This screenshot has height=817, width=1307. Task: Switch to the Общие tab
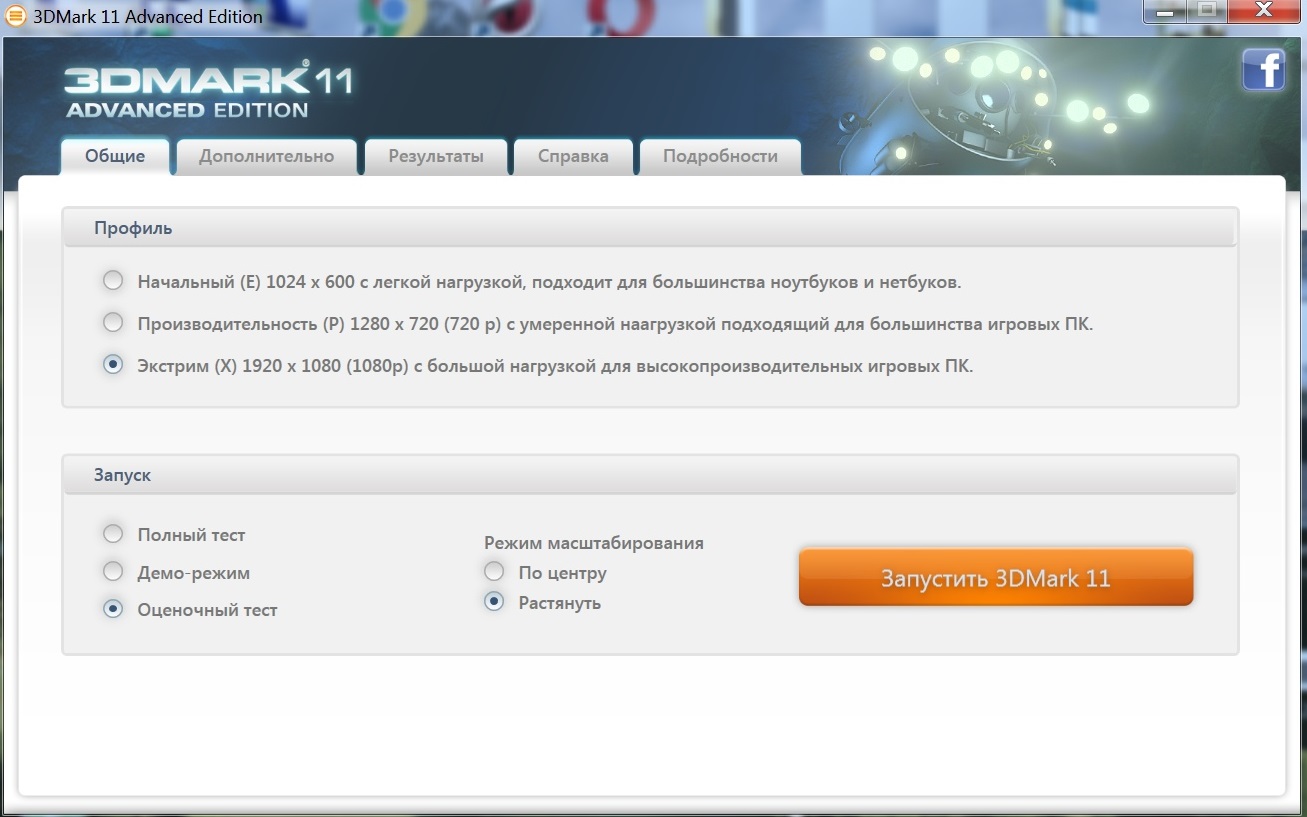(x=115, y=156)
